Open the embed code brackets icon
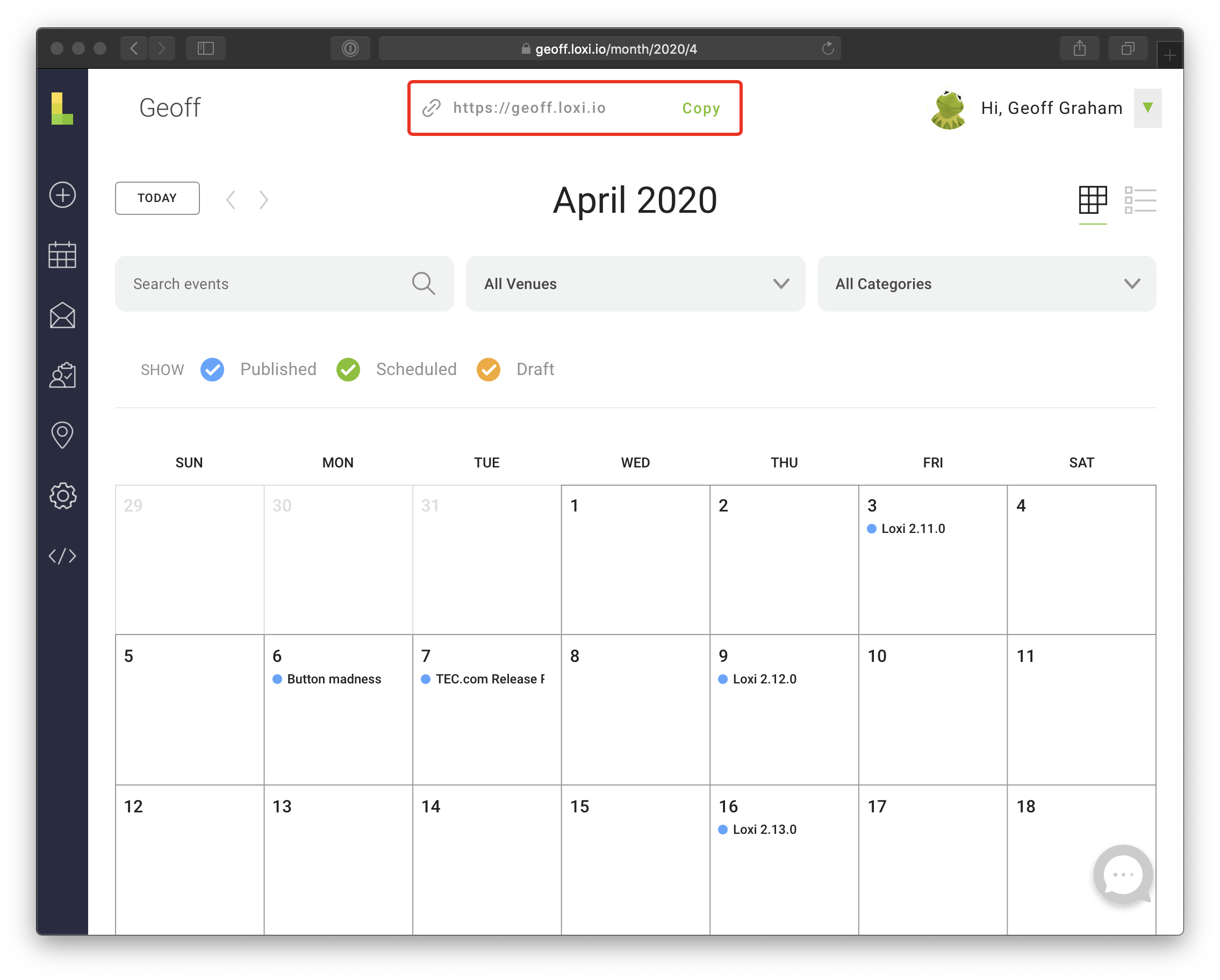 pyautogui.click(x=62, y=556)
